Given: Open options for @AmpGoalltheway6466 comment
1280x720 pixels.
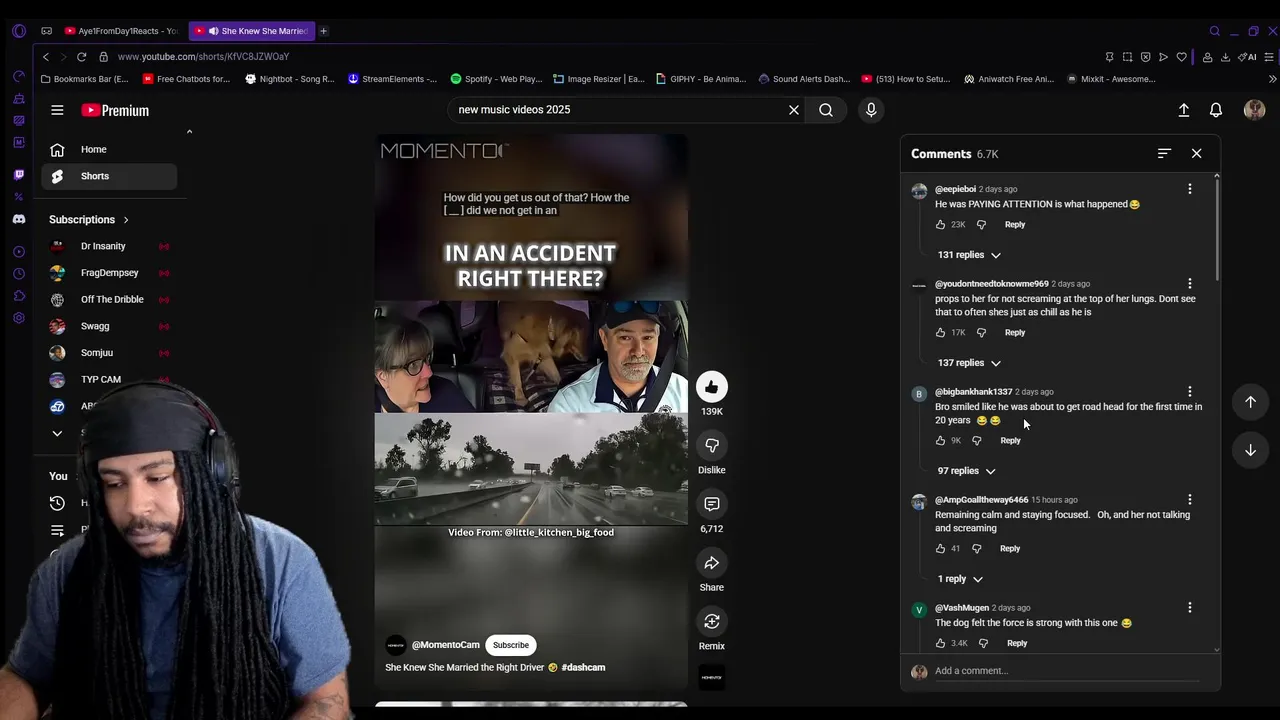Looking at the screenshot, I should [x=1189, y=500].
